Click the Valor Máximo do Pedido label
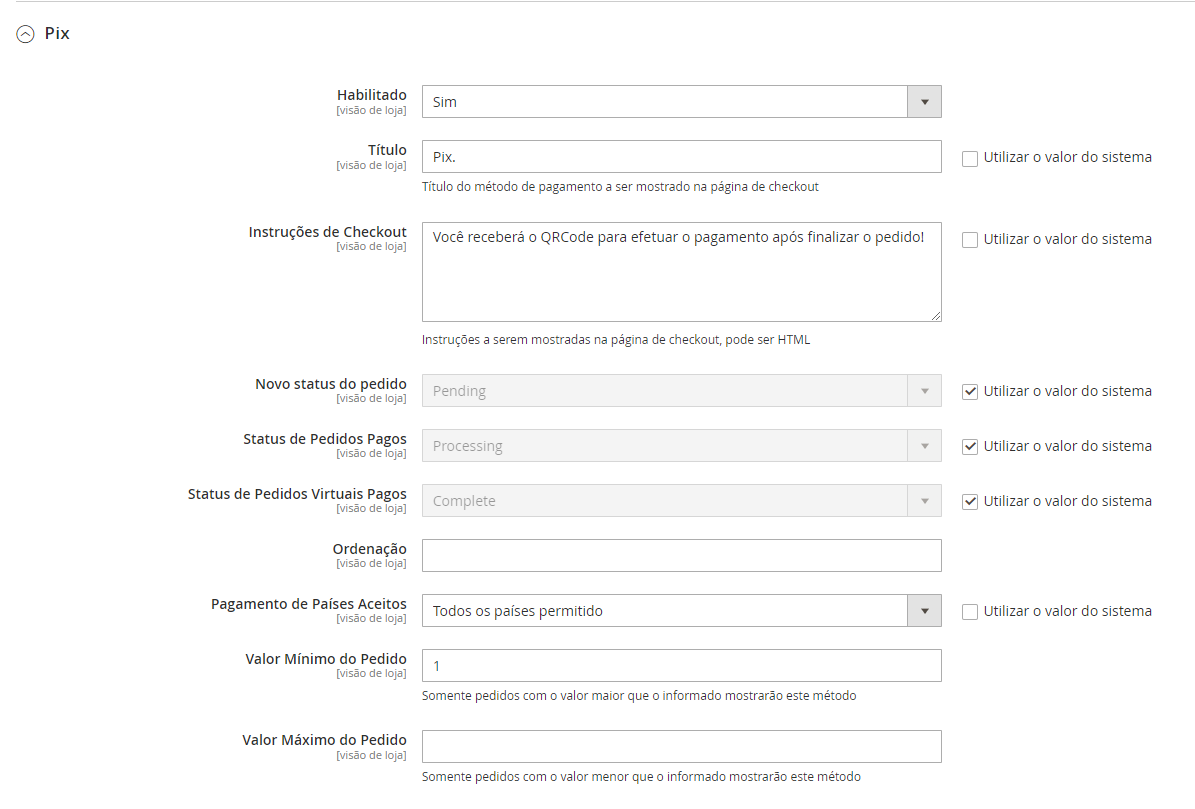 [x=325, y=740]
